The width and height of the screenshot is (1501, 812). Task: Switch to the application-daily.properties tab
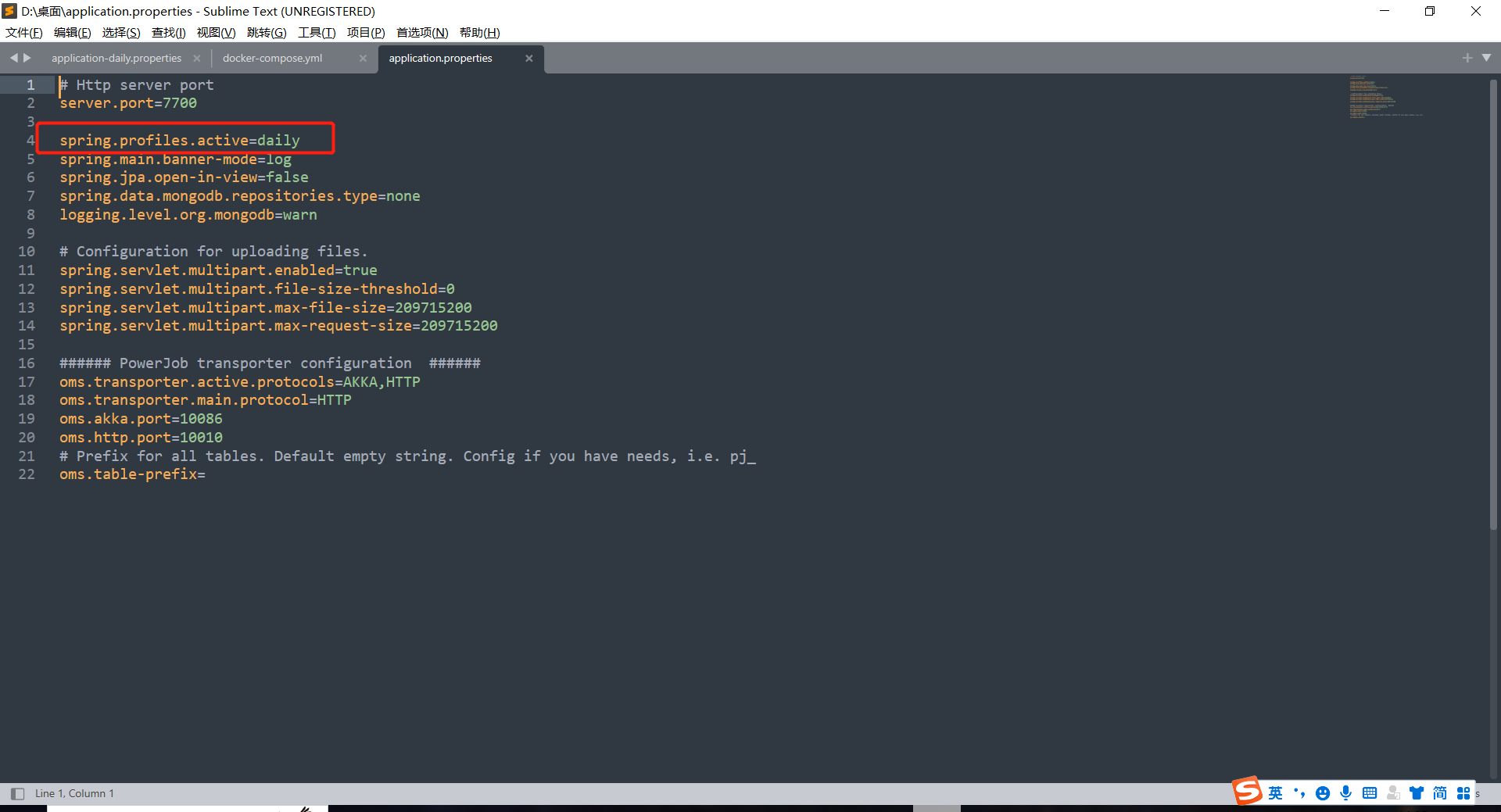click(116, 59)
